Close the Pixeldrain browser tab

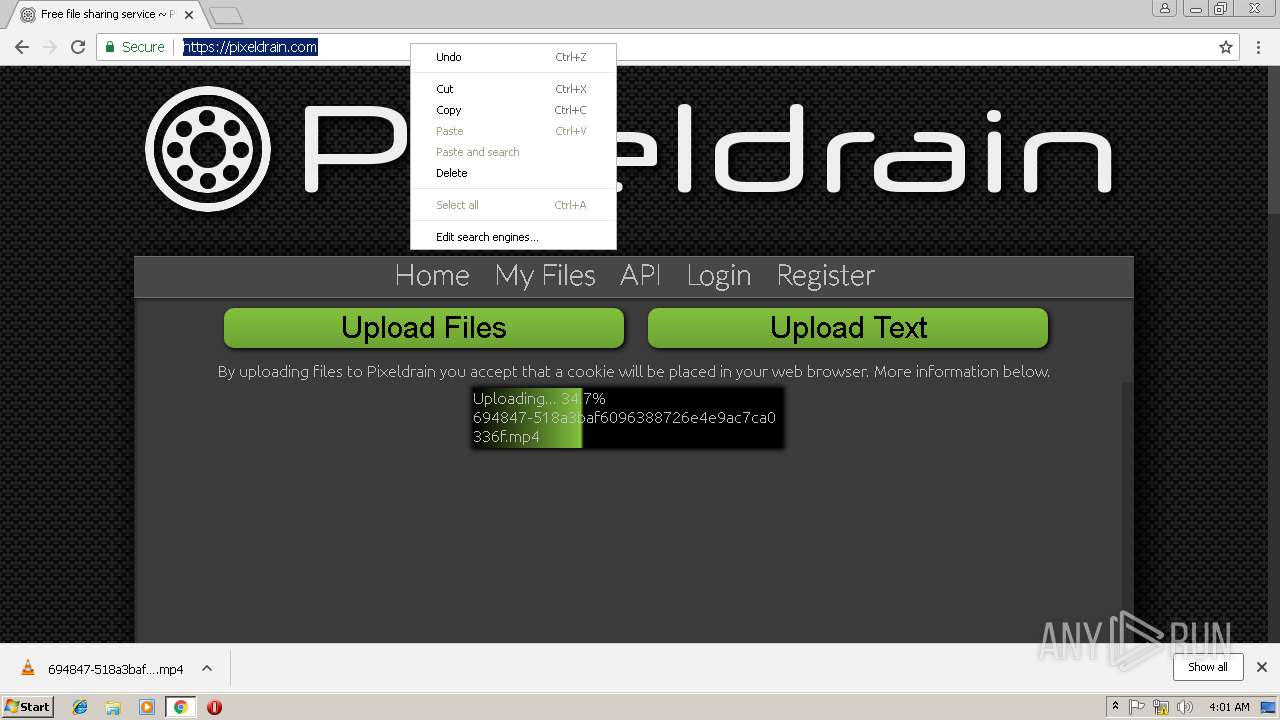(189, 15)
